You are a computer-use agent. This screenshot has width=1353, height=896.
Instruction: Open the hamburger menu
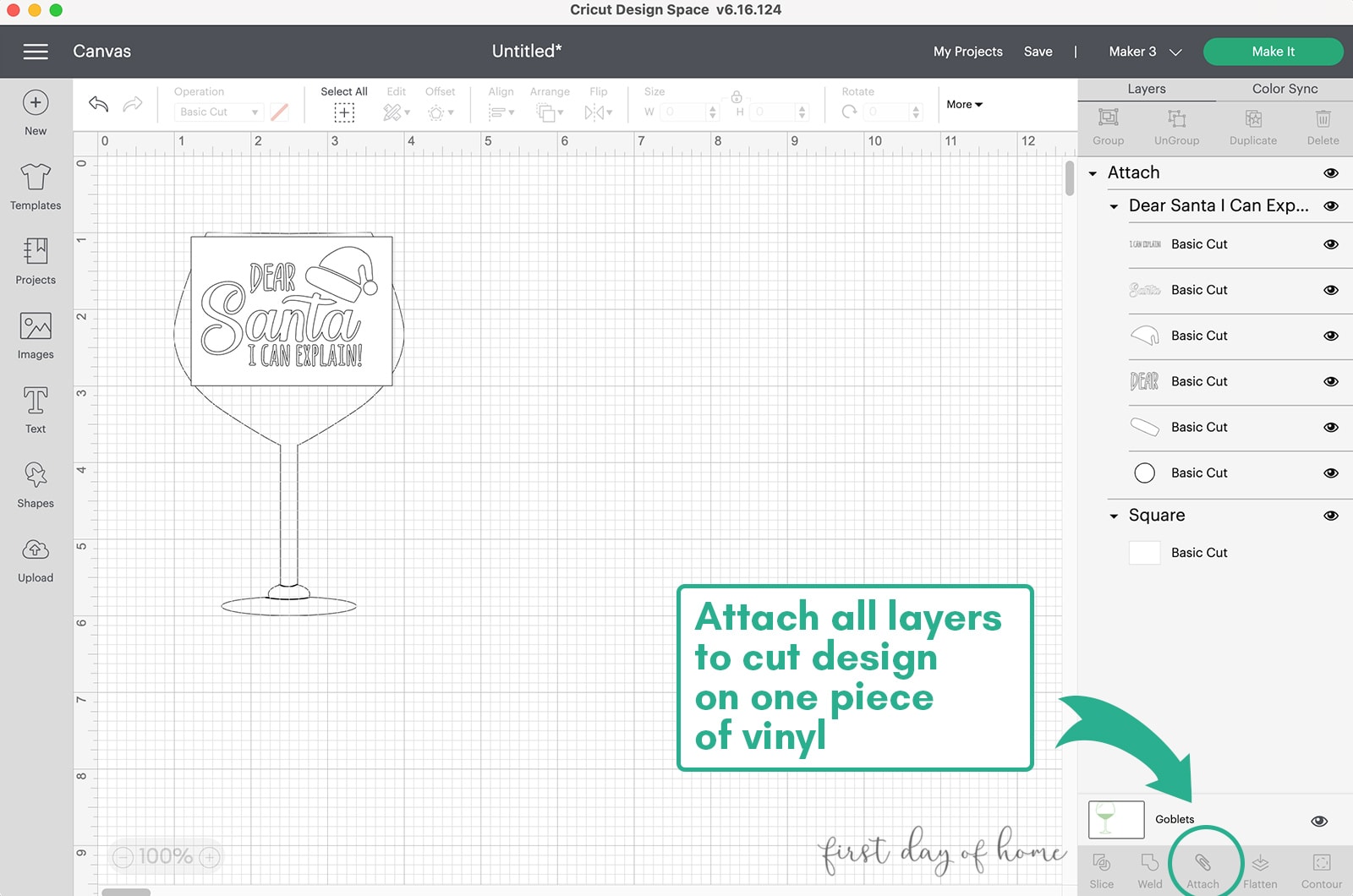tap(36, 51)
